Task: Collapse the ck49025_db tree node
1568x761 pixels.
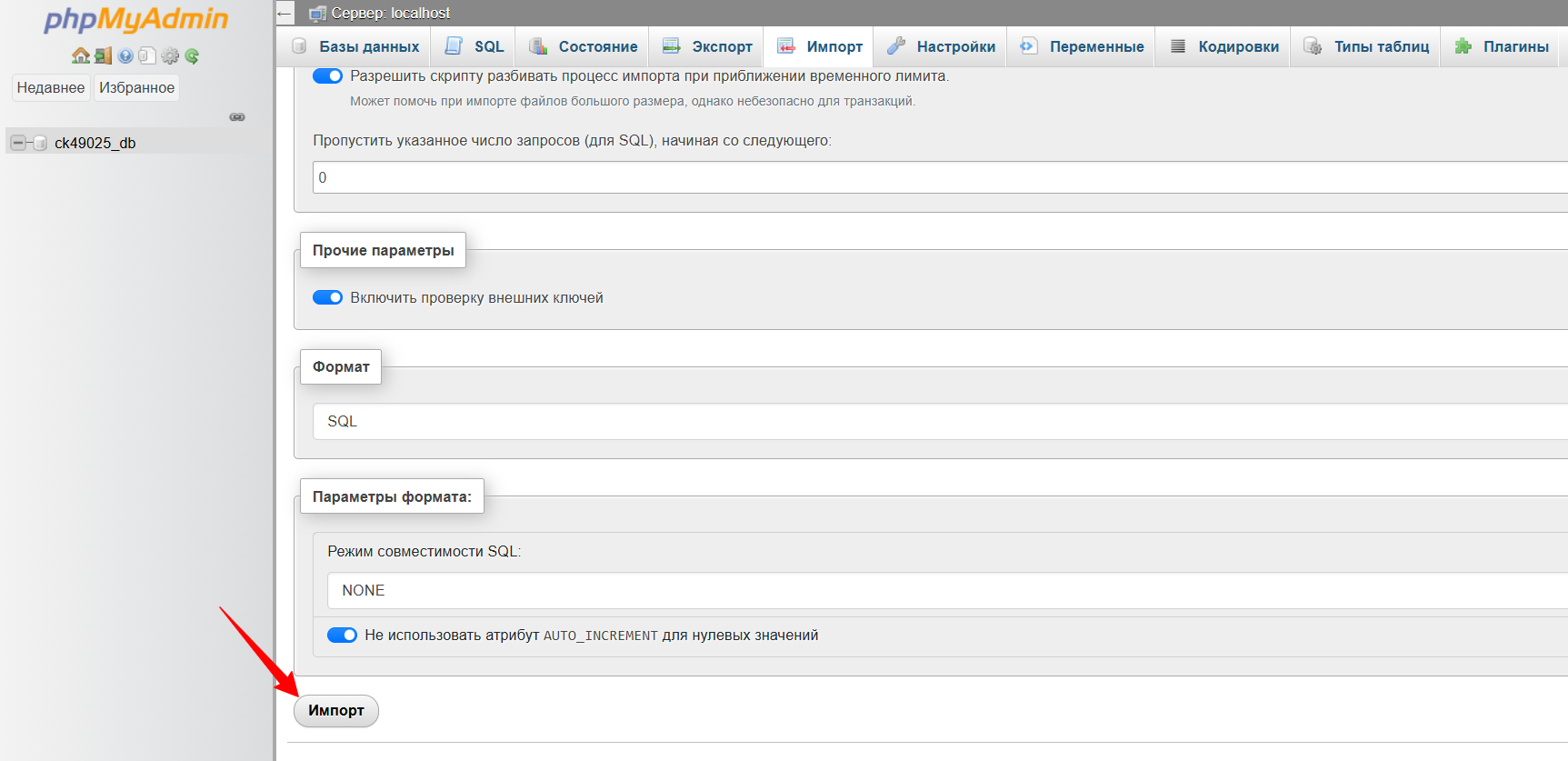Action: [18, 143]
